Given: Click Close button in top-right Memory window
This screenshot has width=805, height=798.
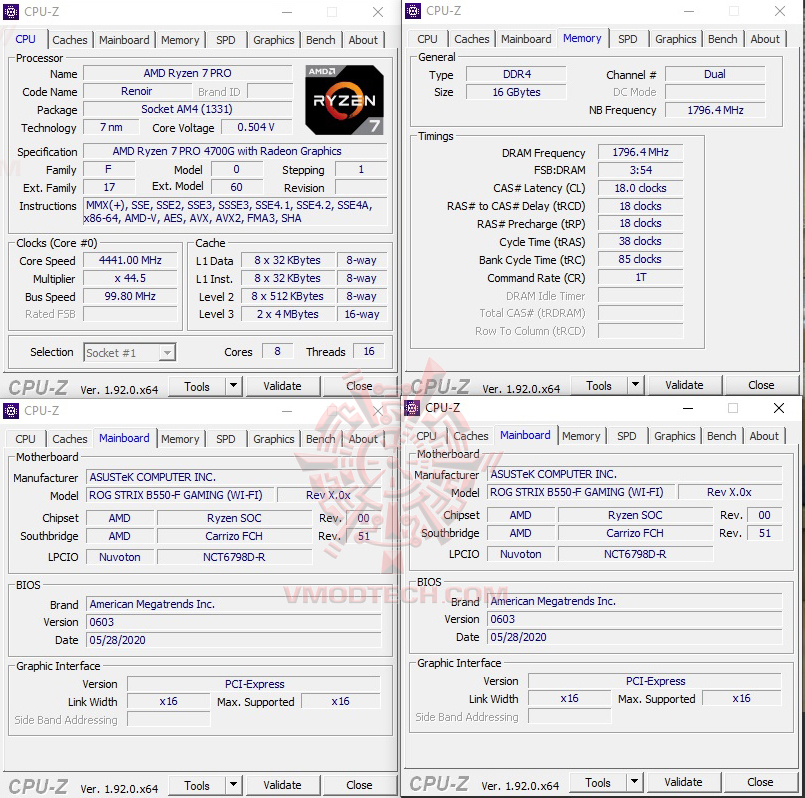Looking at the screenshot, I should (x=761, y=385).
